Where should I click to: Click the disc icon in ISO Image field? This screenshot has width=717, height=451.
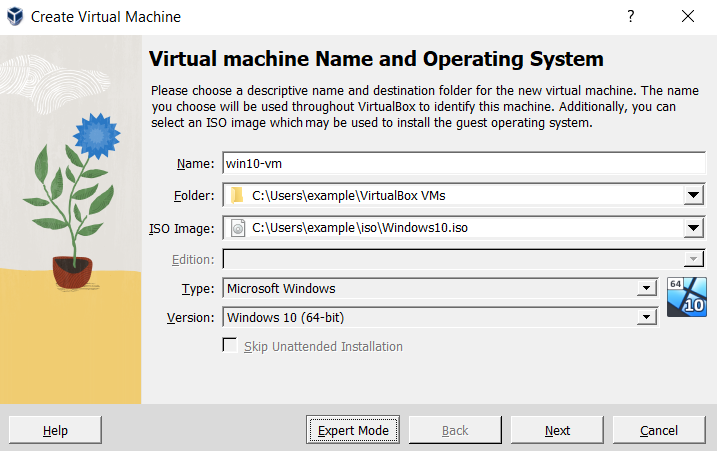(x=237, y=228)
